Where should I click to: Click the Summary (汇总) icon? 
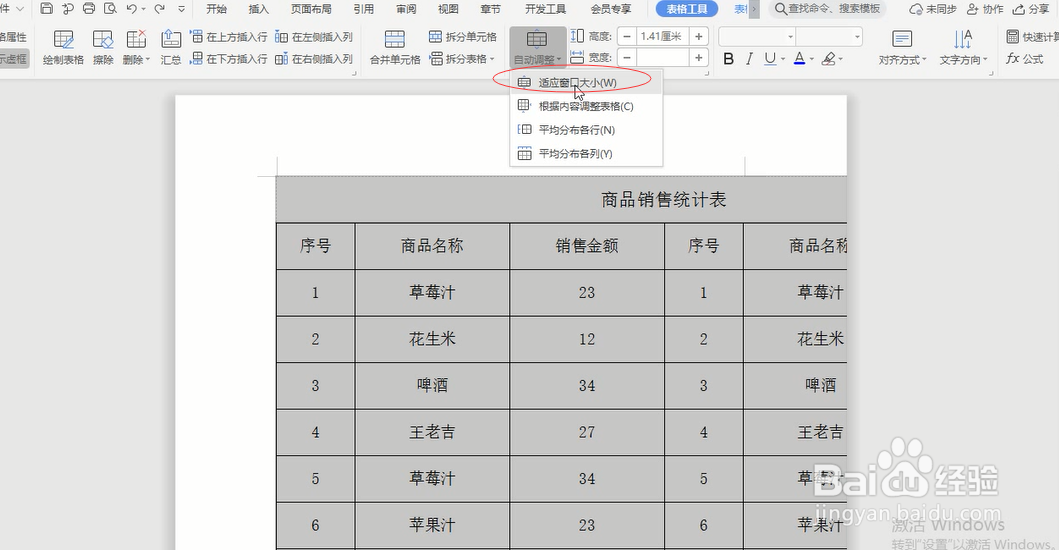coord(171,47)
